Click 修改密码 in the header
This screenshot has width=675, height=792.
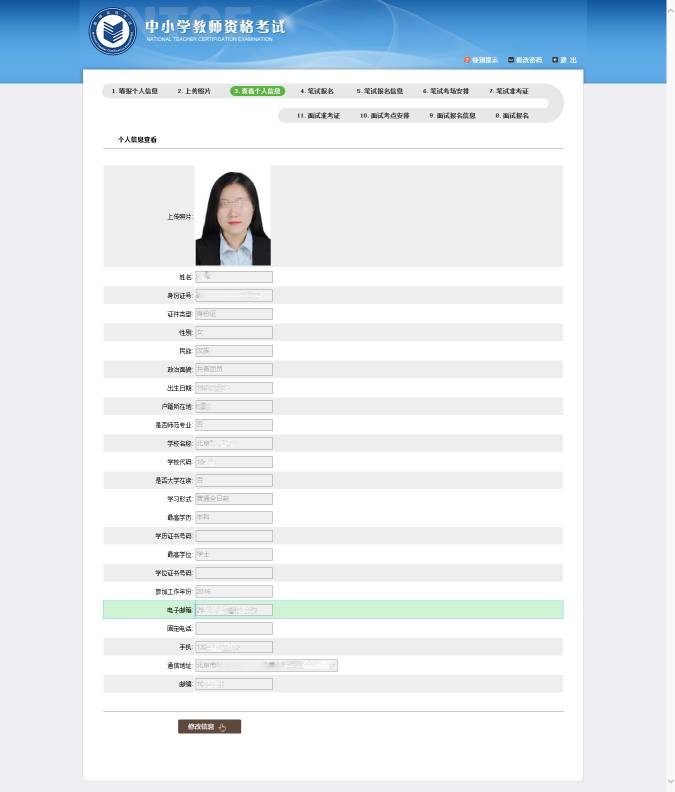(x=525, y=60)
